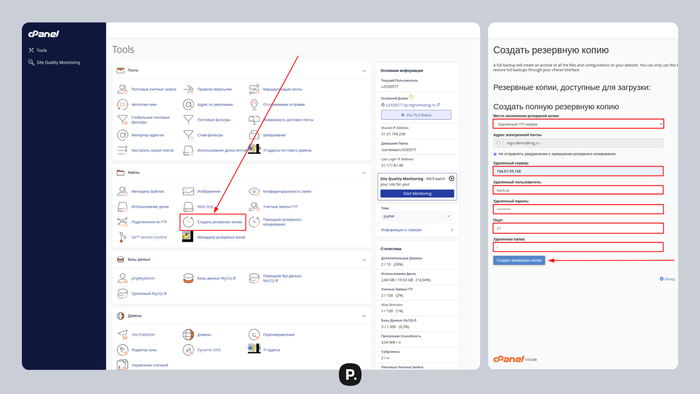
Task: Open the Редактор зоны icon
Action: click(x=122, y=350)
